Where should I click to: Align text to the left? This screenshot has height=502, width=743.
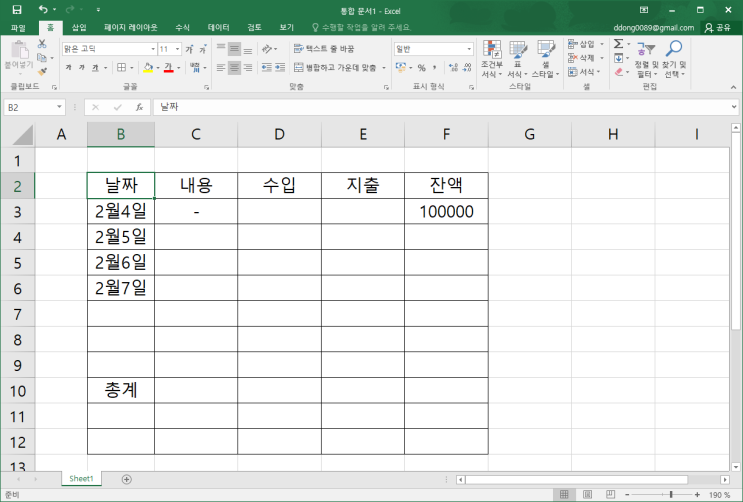click(x=221, y=68)
